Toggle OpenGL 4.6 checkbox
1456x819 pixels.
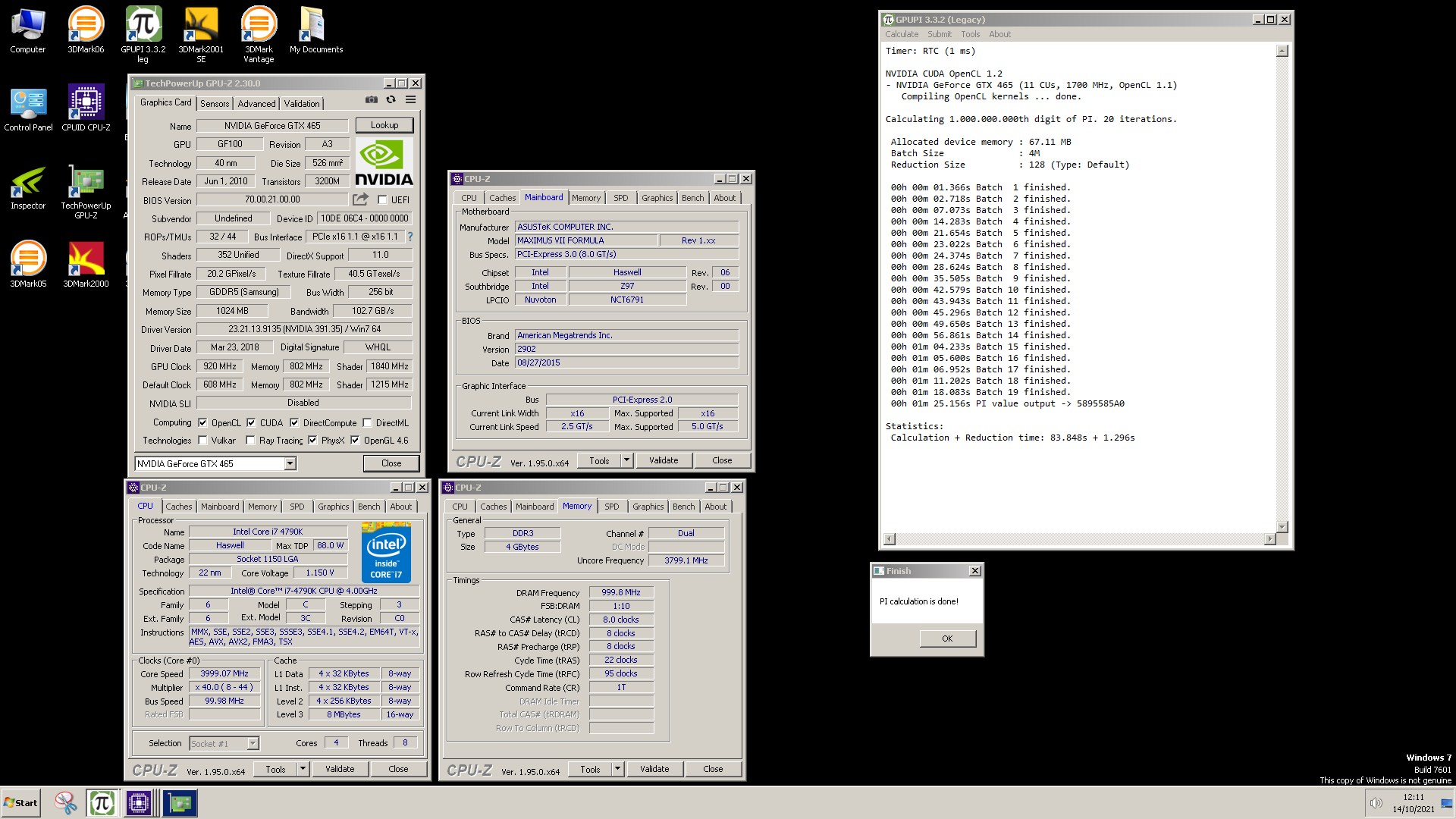pos(355,441)
